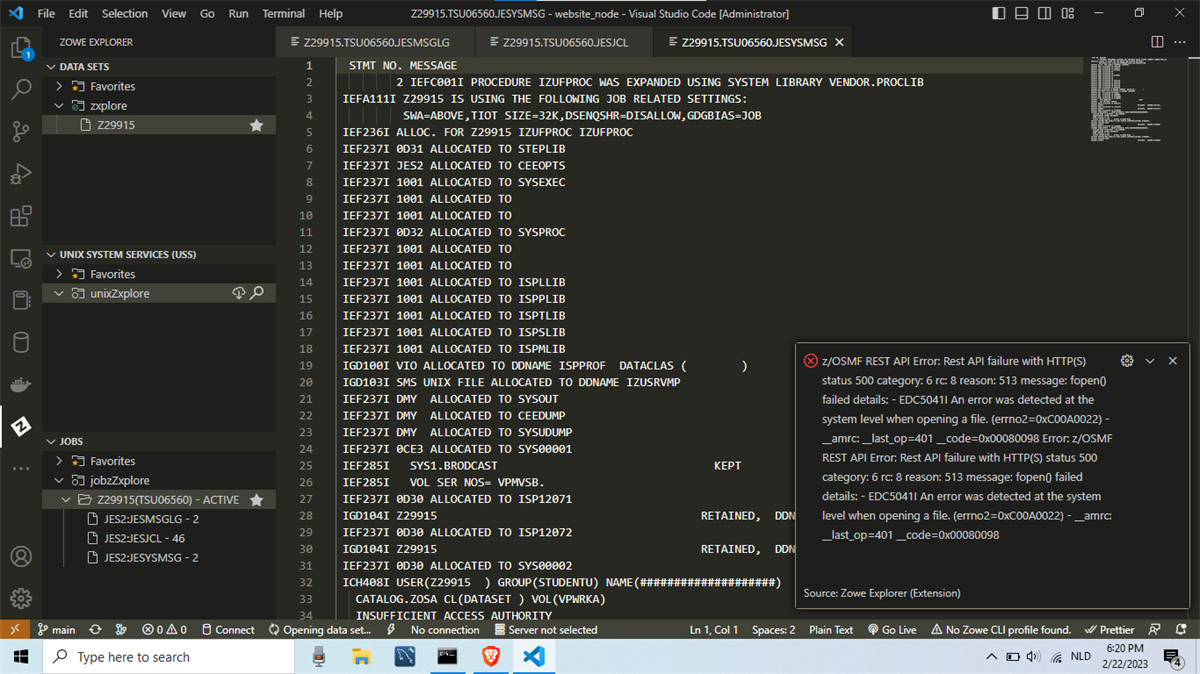Split the editor to the right
This screenshot has height=674, width=1200.
click(1157, 42)
